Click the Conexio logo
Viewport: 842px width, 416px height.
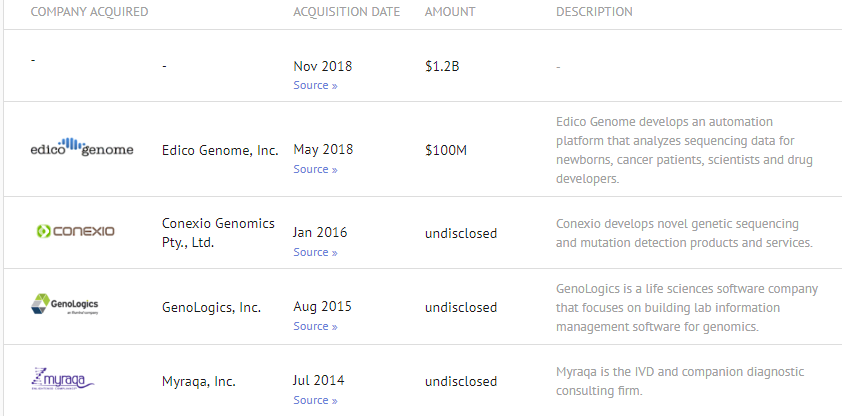pos(75,231)
